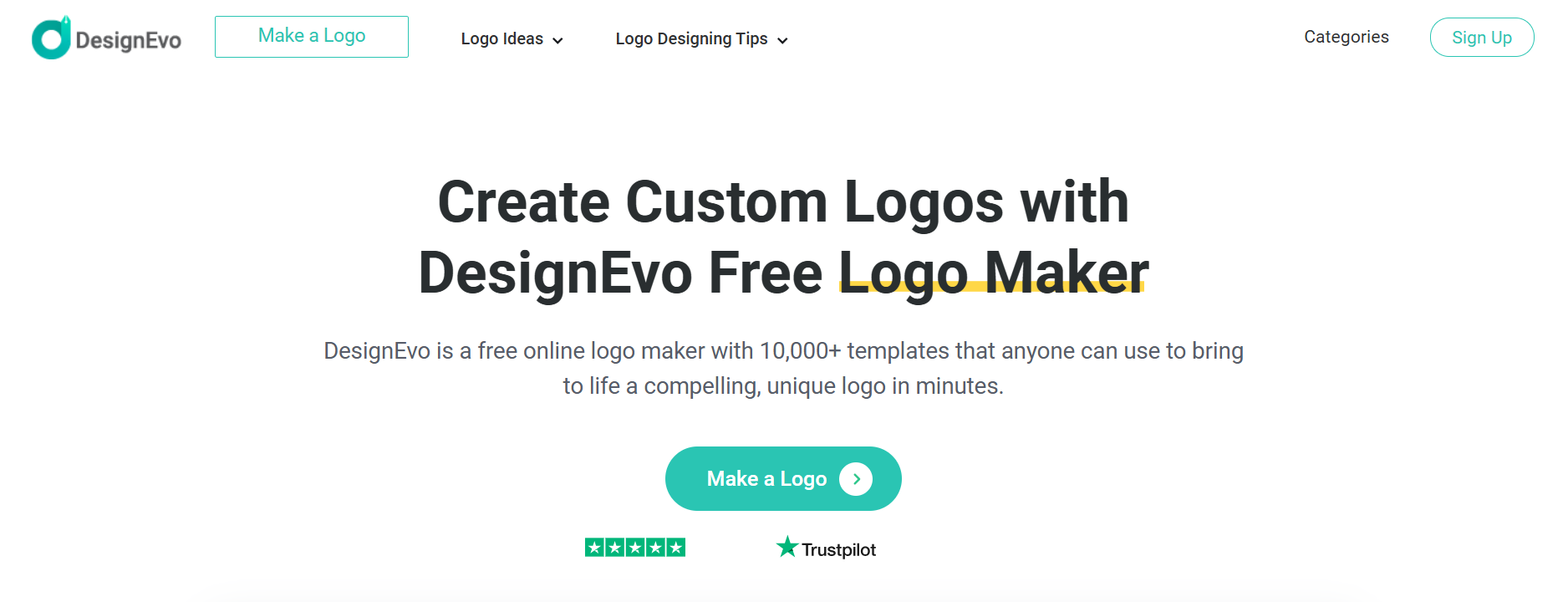Click the fifth green Trustpilot rating star

(x=676, y=548)
